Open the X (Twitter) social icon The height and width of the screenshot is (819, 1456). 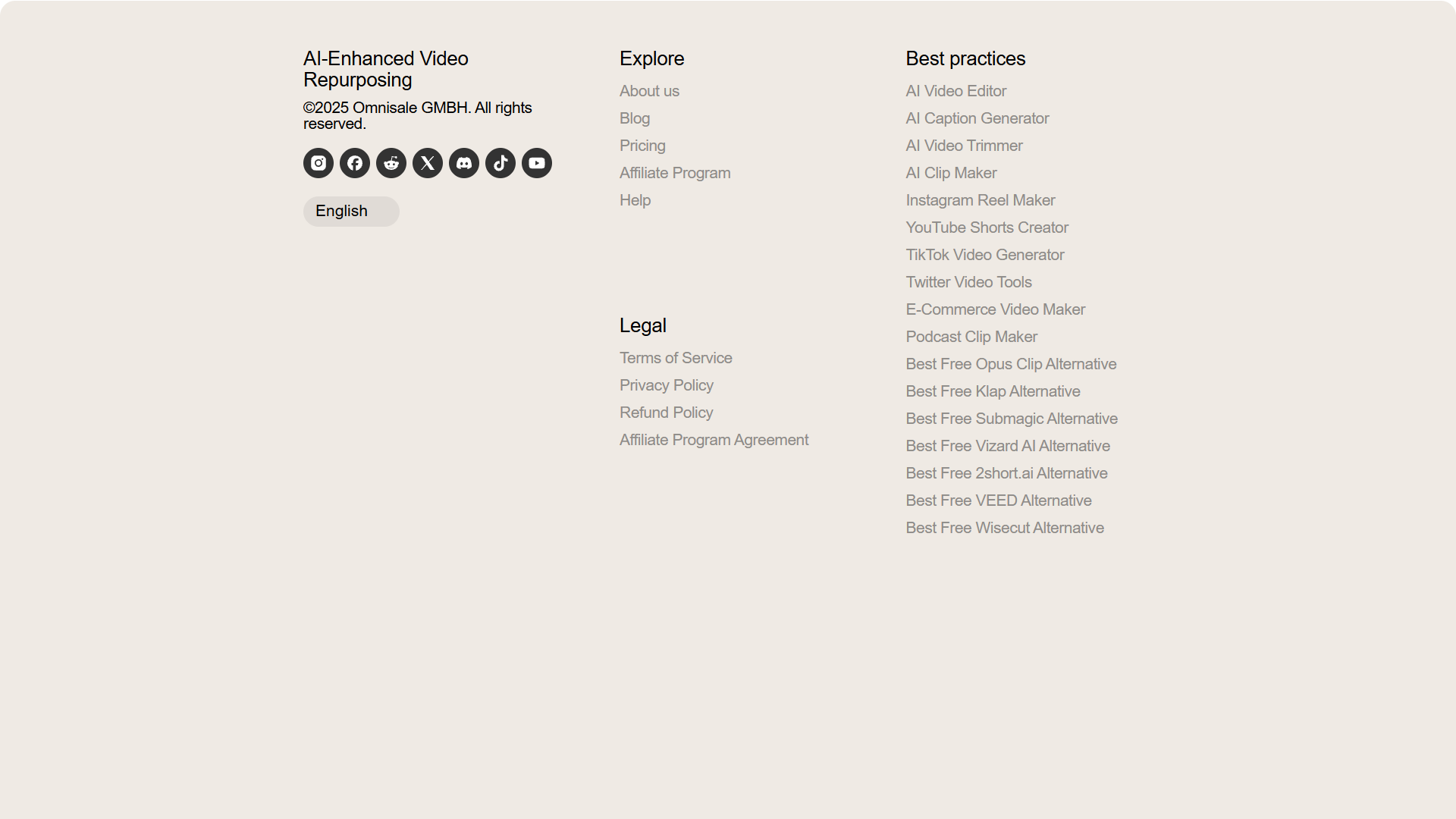tap(428, 163)
